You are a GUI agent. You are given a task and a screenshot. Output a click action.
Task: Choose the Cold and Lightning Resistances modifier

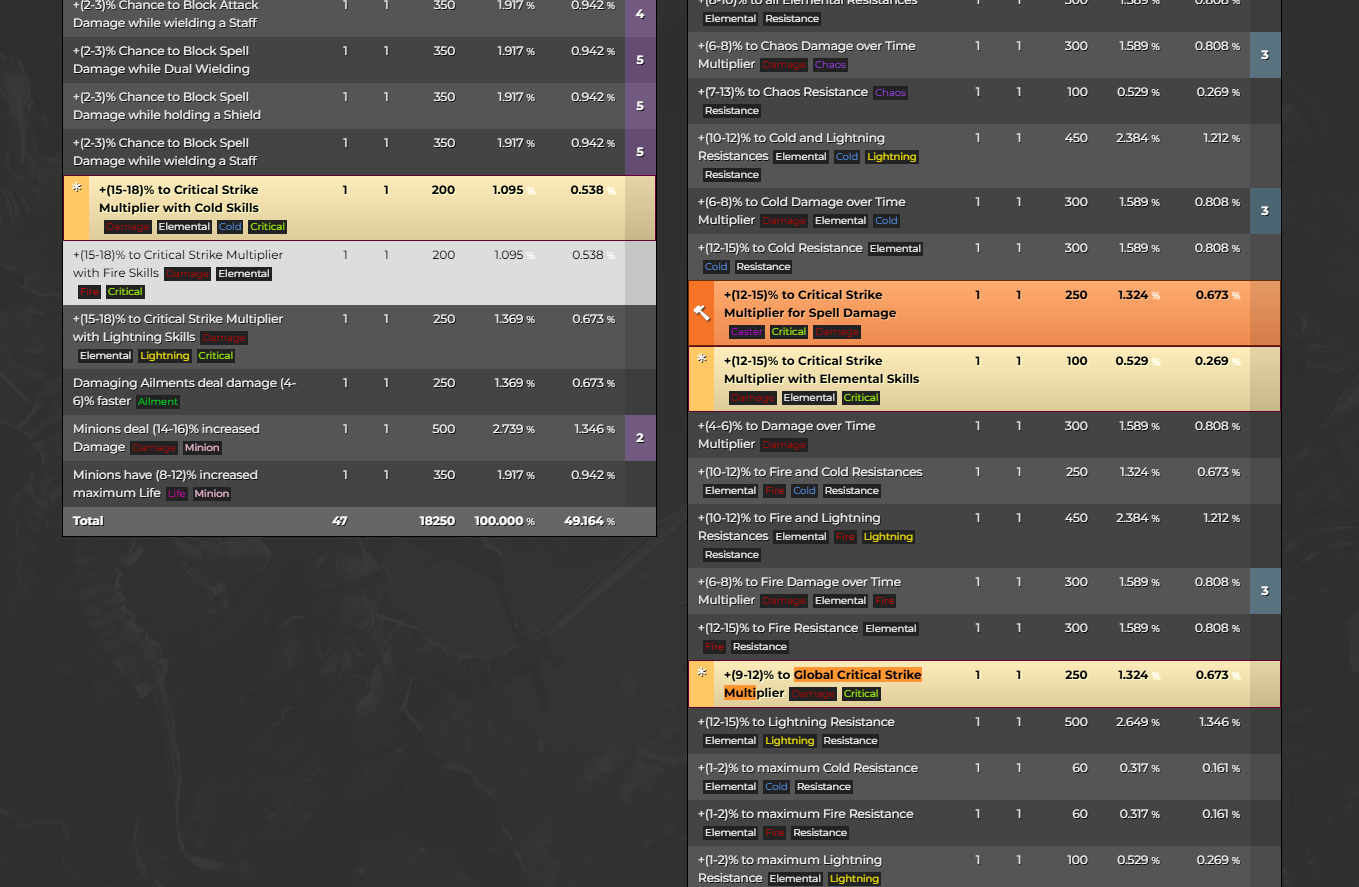pos(984,156)
